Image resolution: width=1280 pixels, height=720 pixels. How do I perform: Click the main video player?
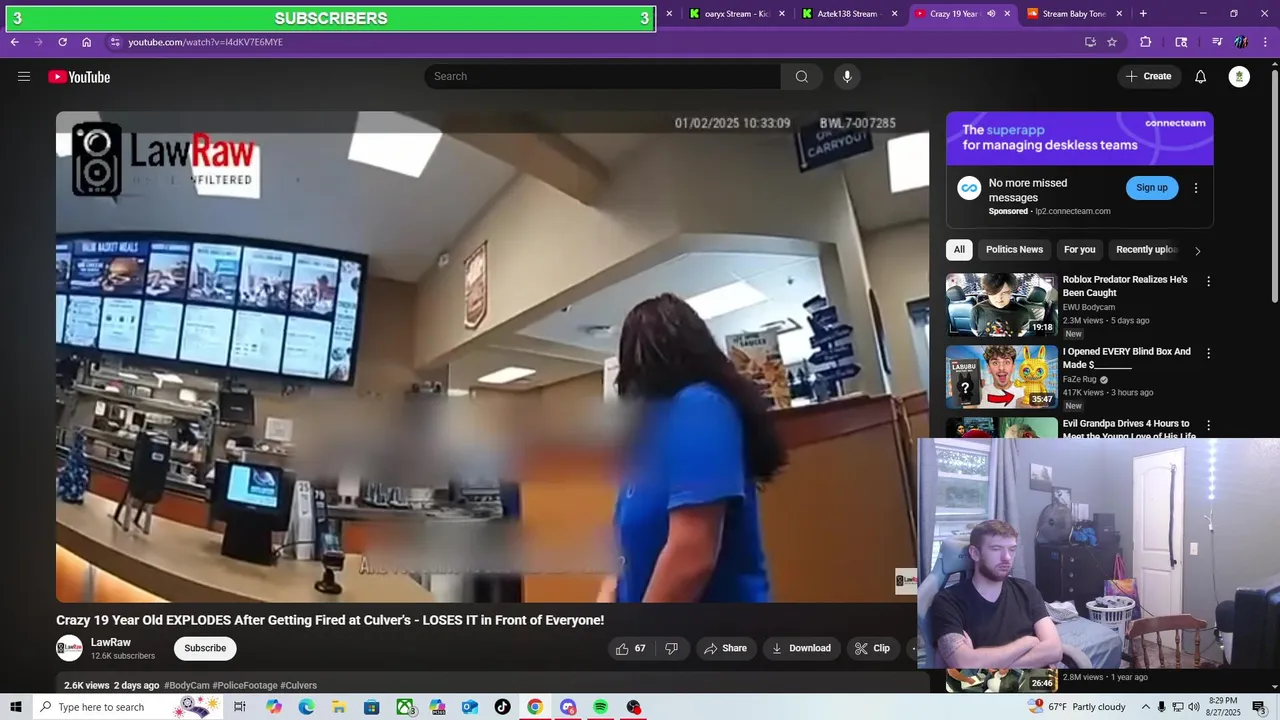click(492, 357)
